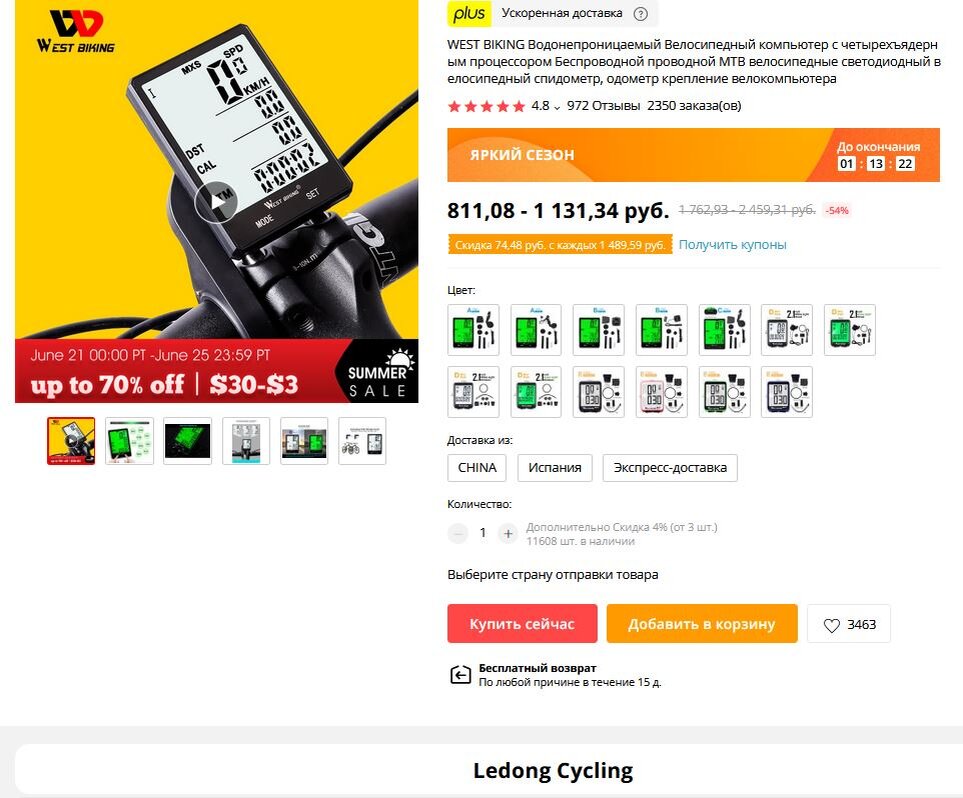Click the Добавить в корзину button
963x798 pixels.
pyautogui.click(x=702, y=624)
